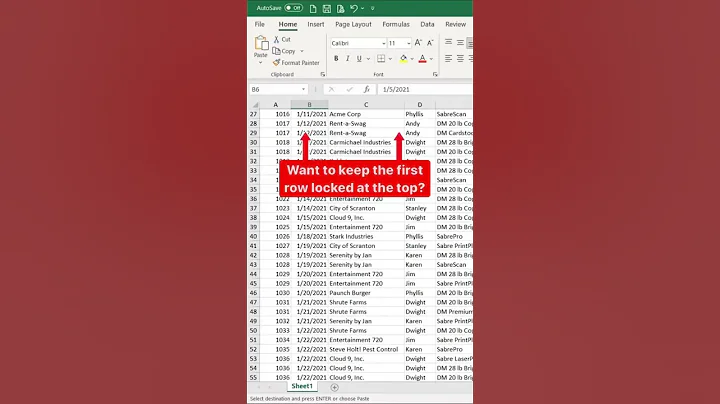Image resolution: width=720 pixels, height=404 pixels.
Task: Open Customize Quick Access Toolbar dropdown
Action: 372,8
